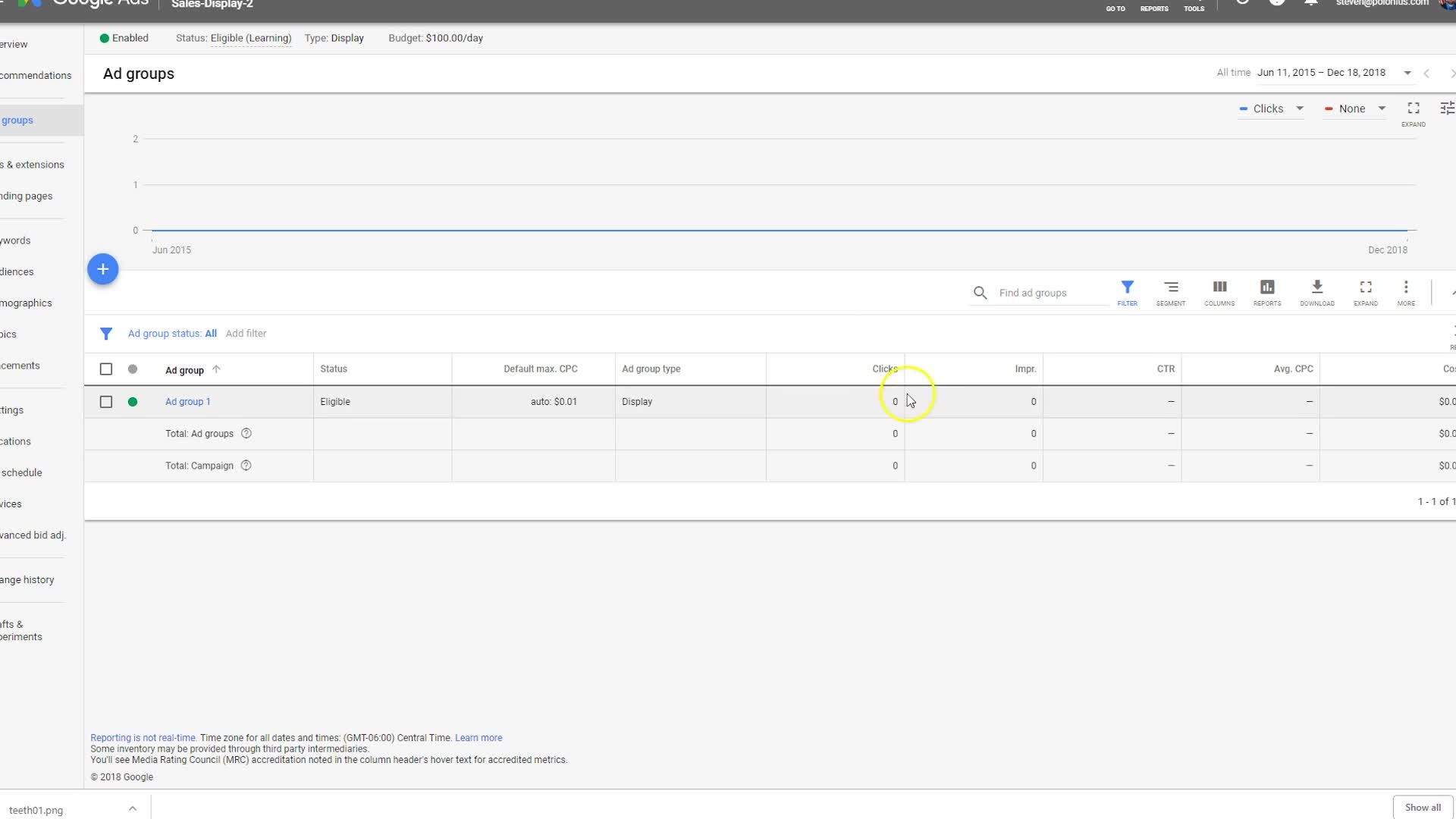Select Landing pages in the sidebar menu
Screen dimensions: 1456x819
pos(27,196)
